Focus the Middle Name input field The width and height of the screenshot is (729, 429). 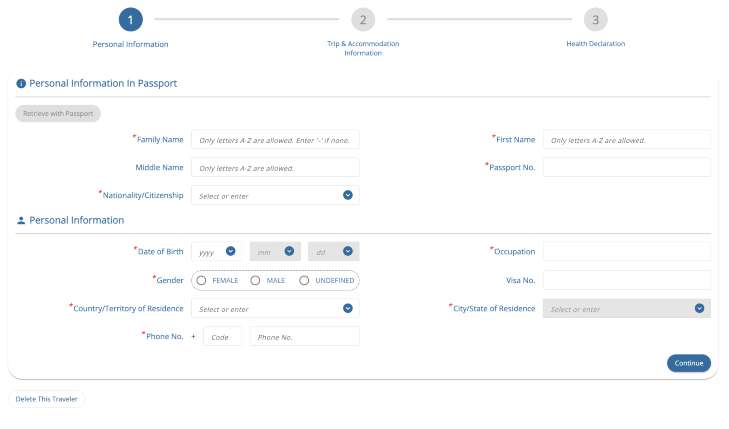pos(275,168)
